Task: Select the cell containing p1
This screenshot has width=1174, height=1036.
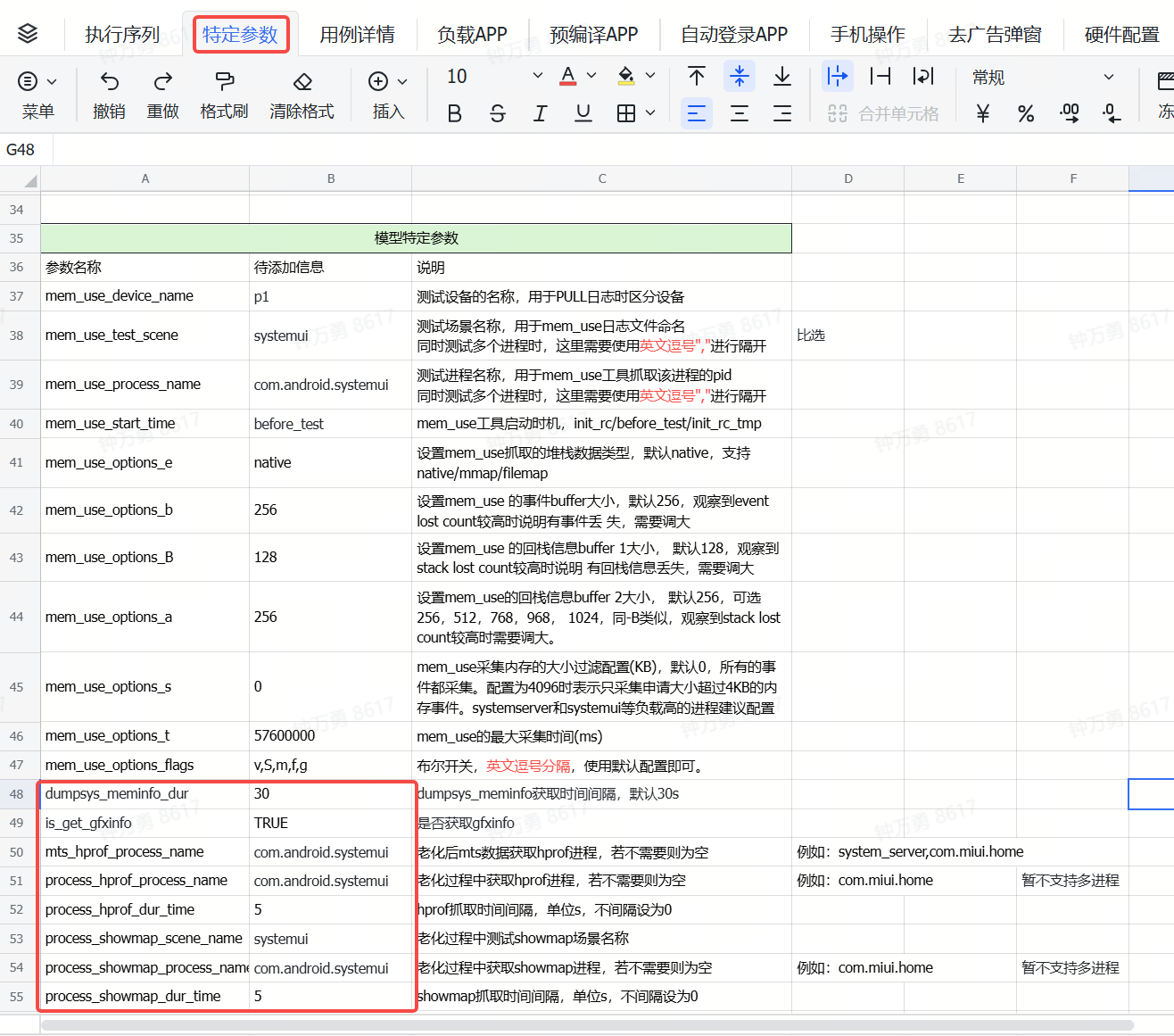Action: coord(331,296)
